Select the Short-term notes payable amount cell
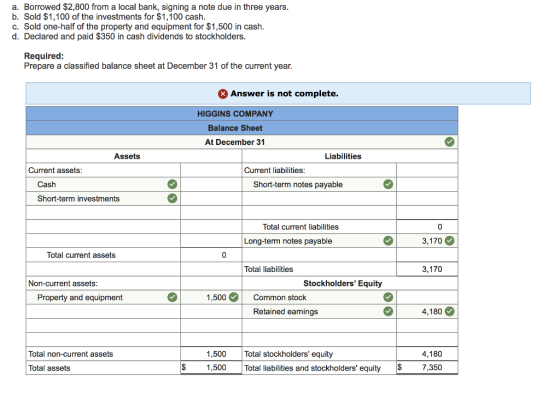The height and width of the screenshot is (404, 560). [x=427, y=184]
